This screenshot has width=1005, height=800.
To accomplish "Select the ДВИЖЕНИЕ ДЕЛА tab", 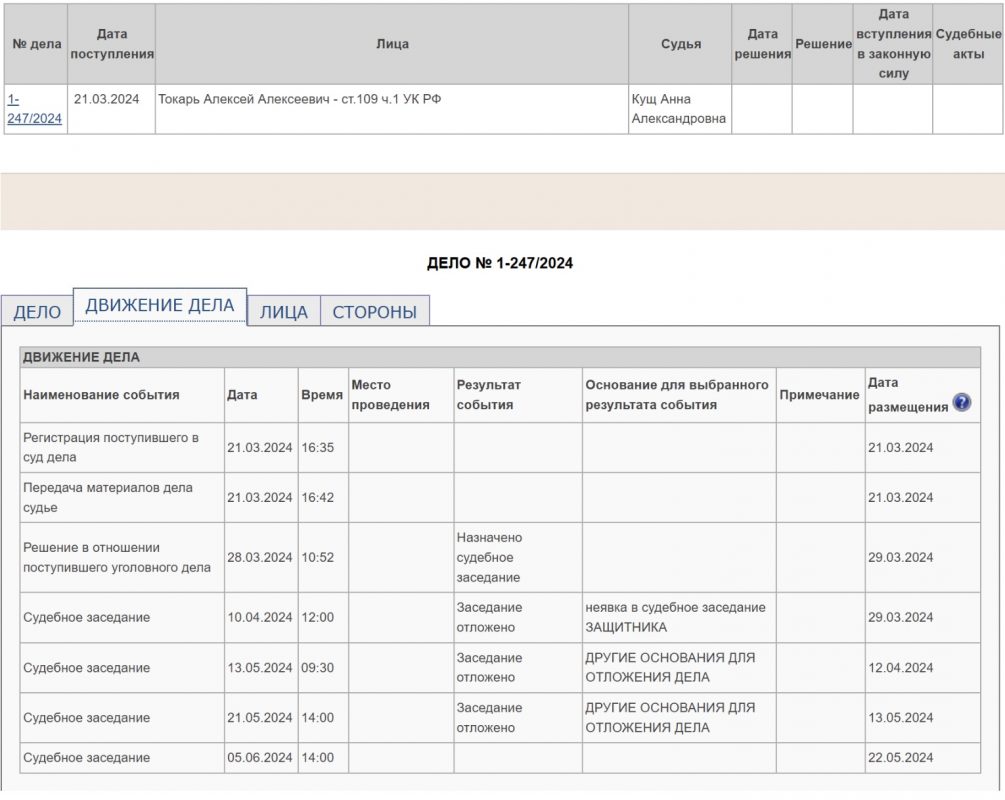I will [x=160, y=306].
